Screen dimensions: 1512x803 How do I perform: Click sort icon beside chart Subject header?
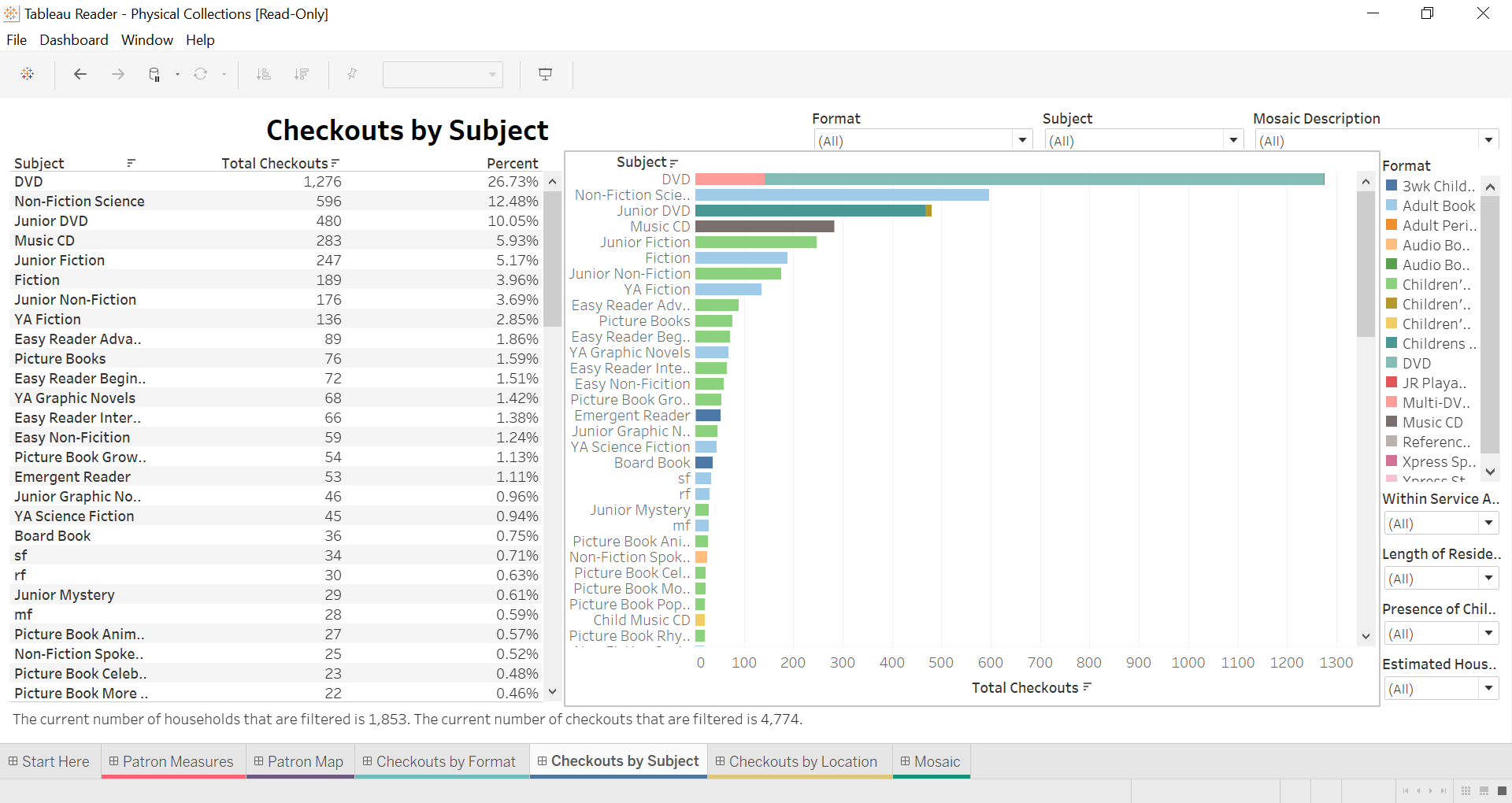pos(673,162)
